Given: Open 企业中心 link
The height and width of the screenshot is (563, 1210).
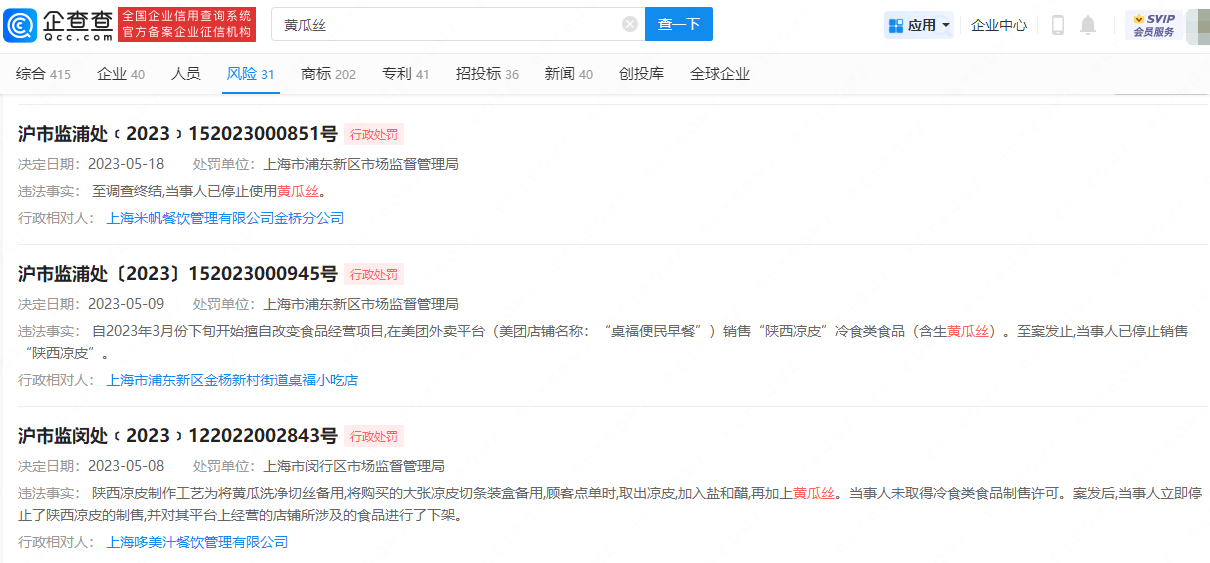Looking at the screenshot, I should tap(999, 25).
